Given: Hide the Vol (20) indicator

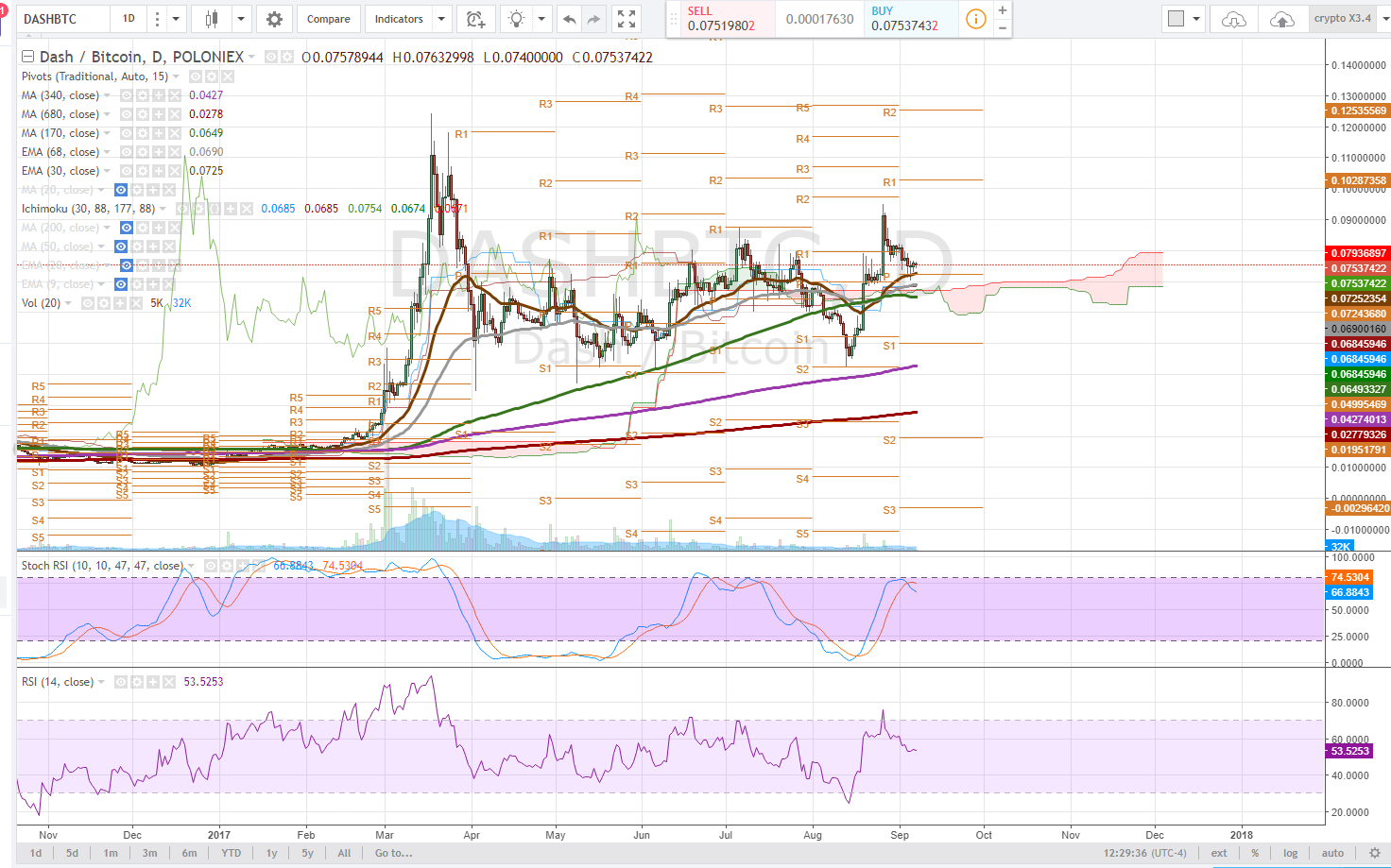Looking at the screenshot, I should [x=87, y=303].
